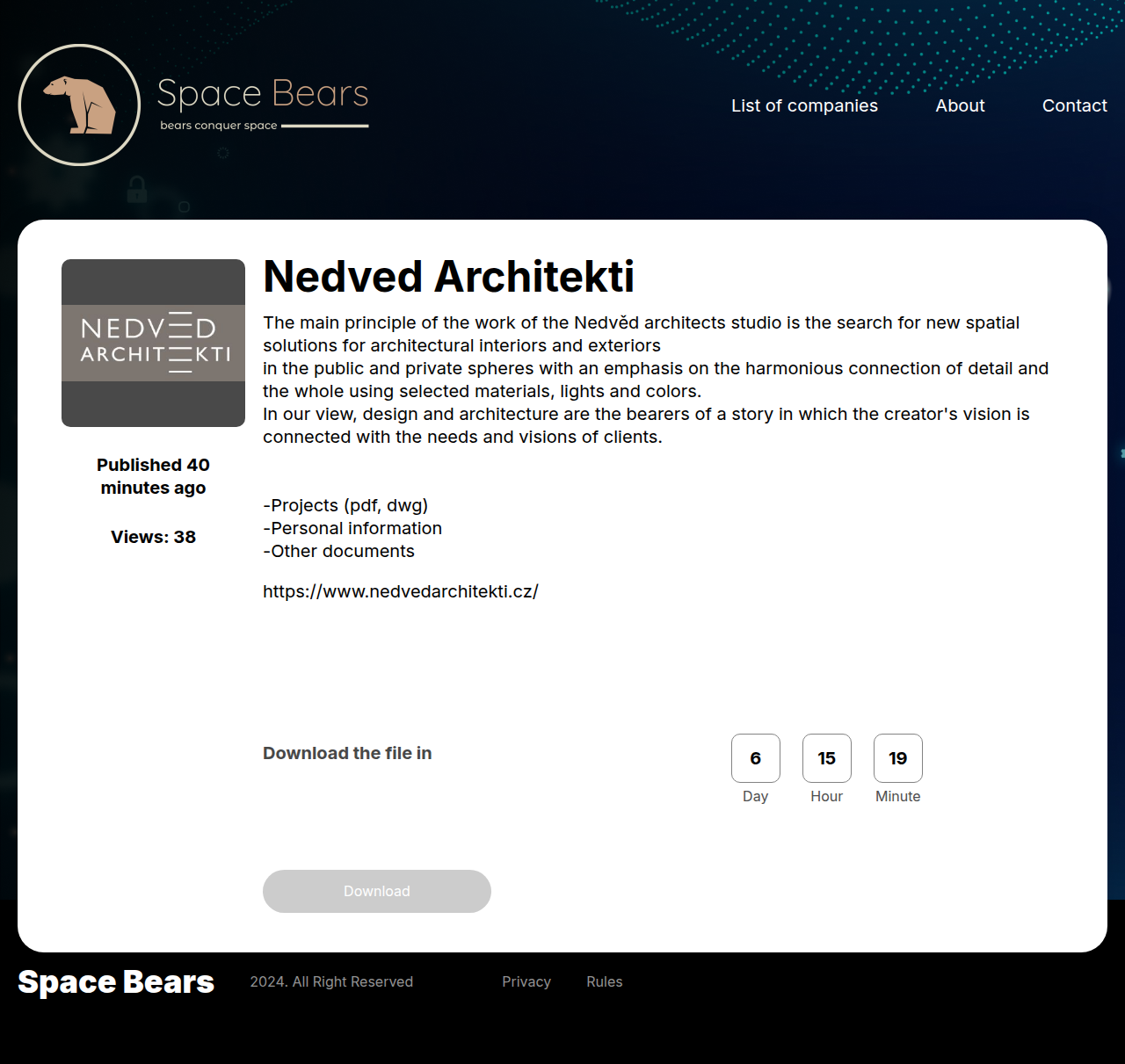Open the Privacy link in footer
This screenshot has width=1125, height=1064.
click(x=526, y=981)
